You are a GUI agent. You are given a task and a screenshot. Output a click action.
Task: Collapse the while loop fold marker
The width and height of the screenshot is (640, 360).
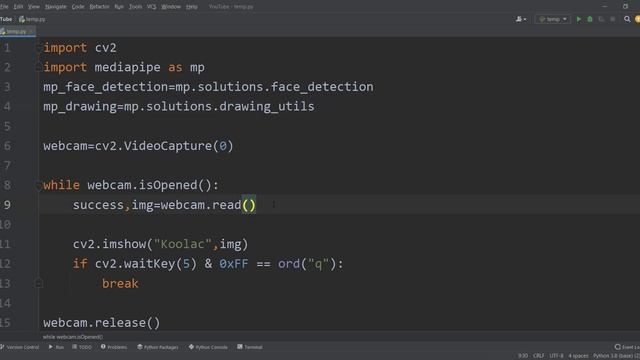(38, 185)
